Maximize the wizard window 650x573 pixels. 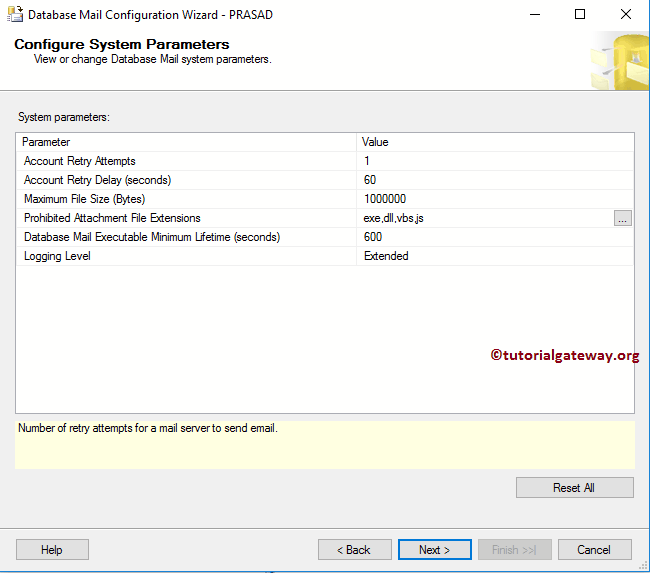(580, 15)
